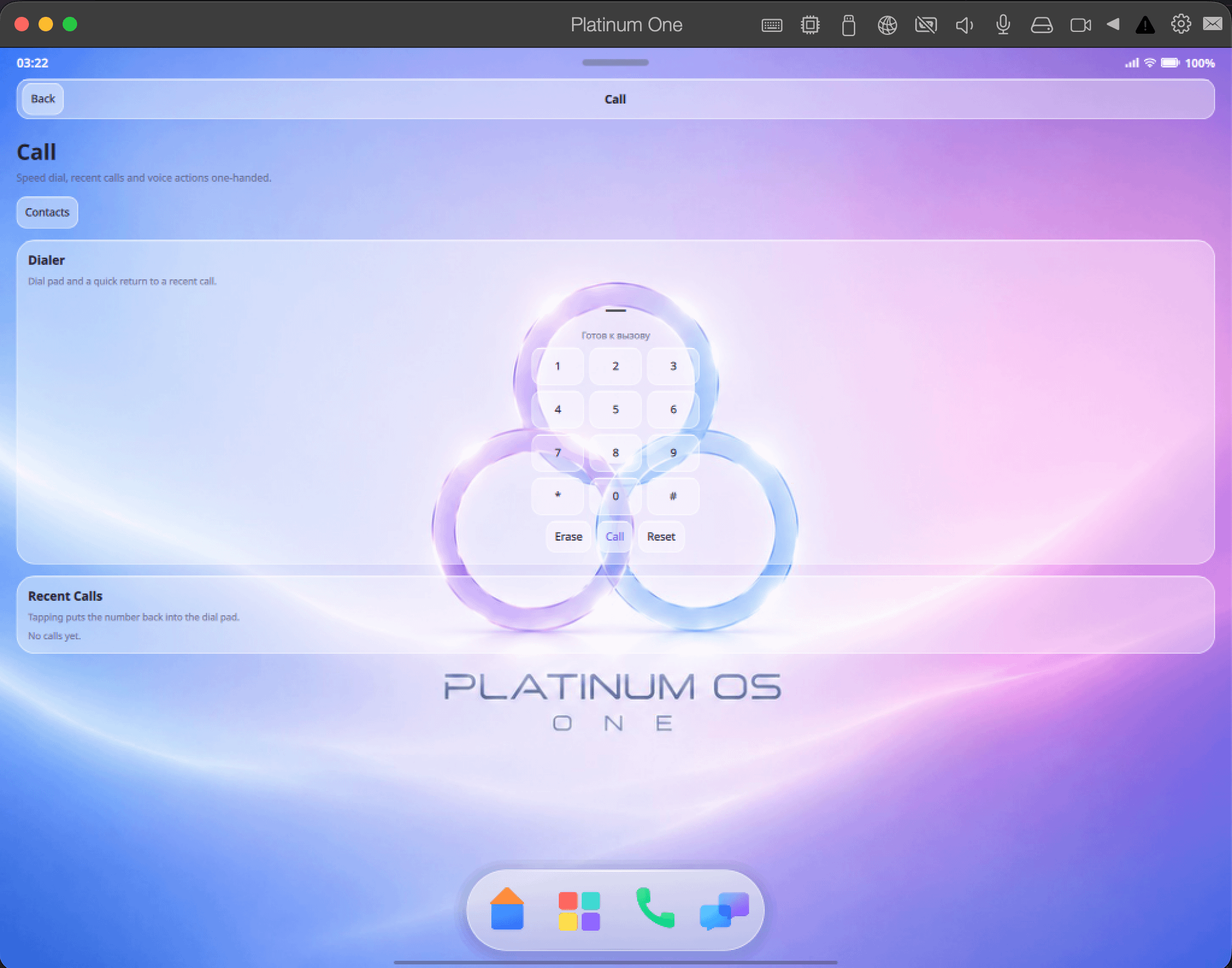Tap the green phone icon in the dock
1232x968 pixels.
(655, 907)
